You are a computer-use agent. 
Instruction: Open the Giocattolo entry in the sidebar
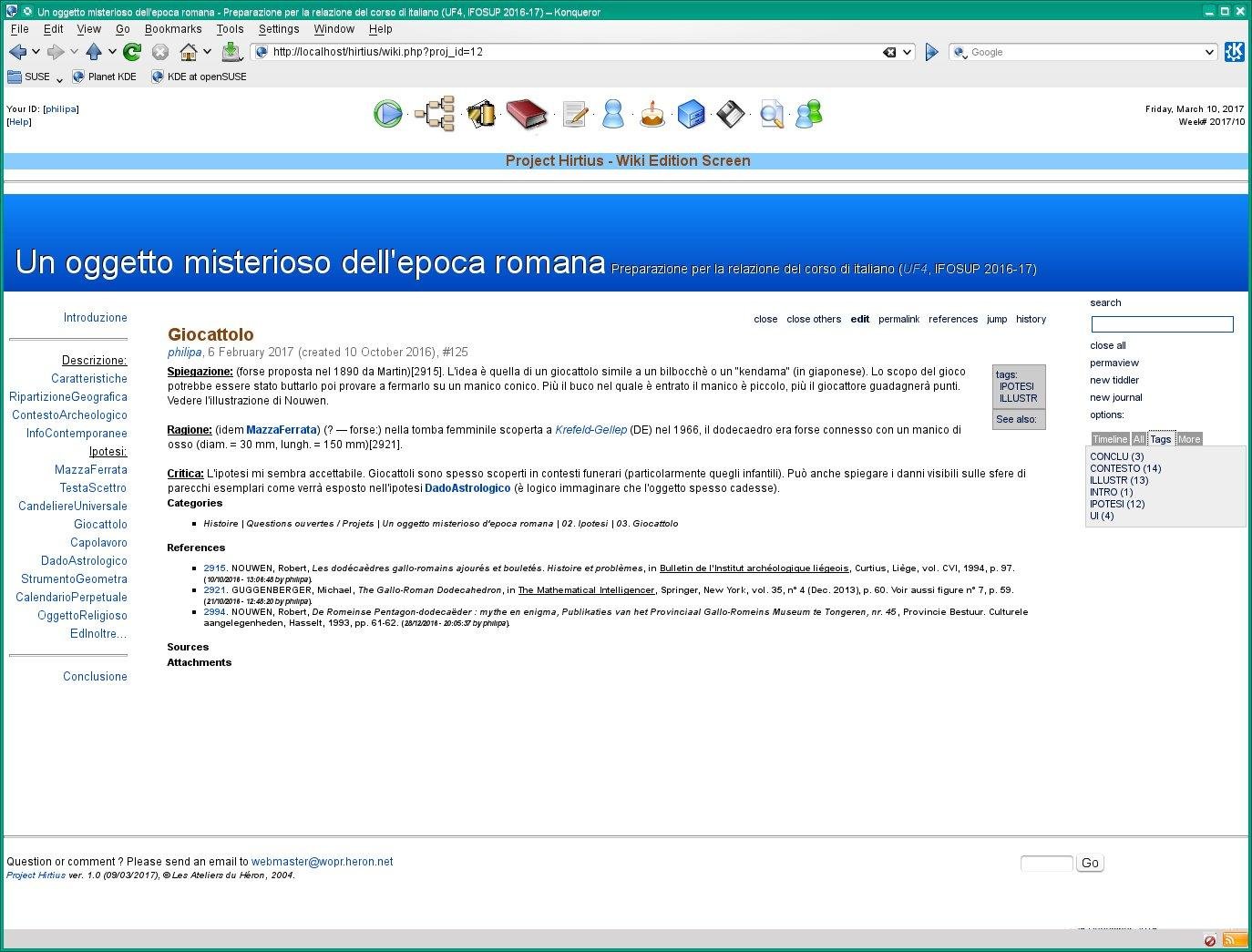100,524
